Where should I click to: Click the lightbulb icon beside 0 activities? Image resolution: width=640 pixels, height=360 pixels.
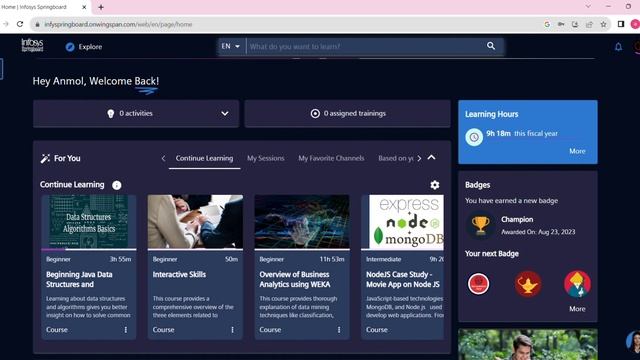coord(111,114)
